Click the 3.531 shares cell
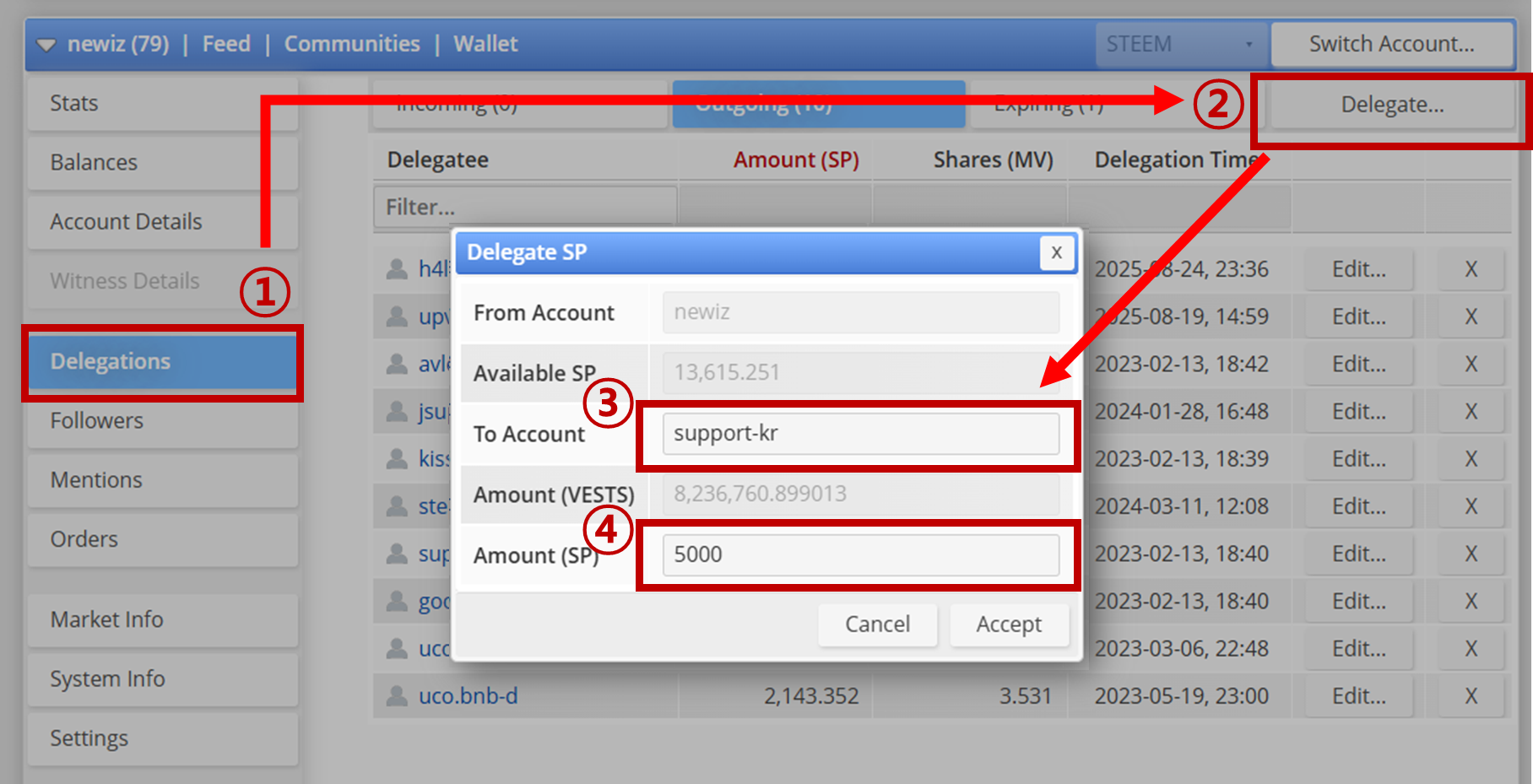This screenshot has width=1533, height=784. (x=1026, y=695)
